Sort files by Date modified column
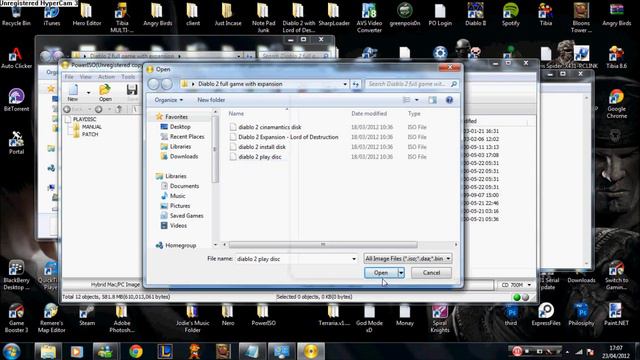Screen dimensions: 640x360 point(369,113)
